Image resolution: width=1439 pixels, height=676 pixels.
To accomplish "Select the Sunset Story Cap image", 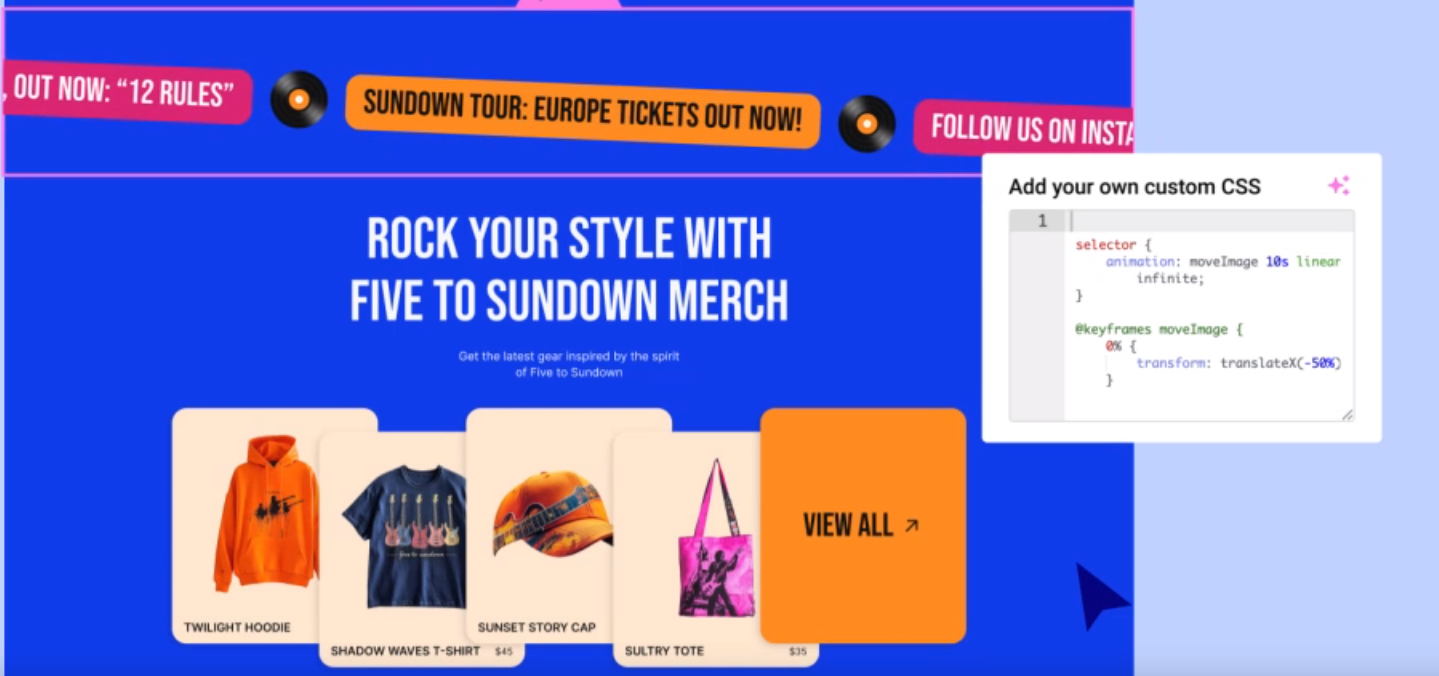I will 552,513.
